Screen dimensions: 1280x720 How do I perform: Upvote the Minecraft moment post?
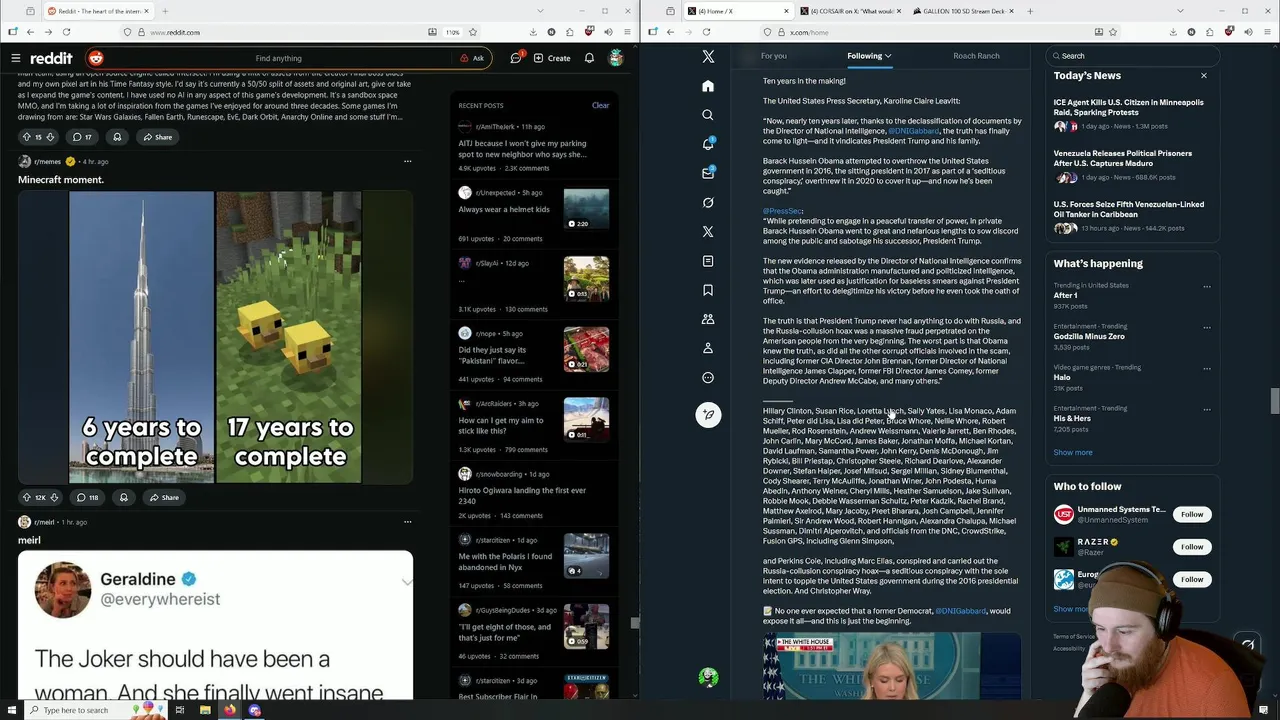tap(27, 497)
